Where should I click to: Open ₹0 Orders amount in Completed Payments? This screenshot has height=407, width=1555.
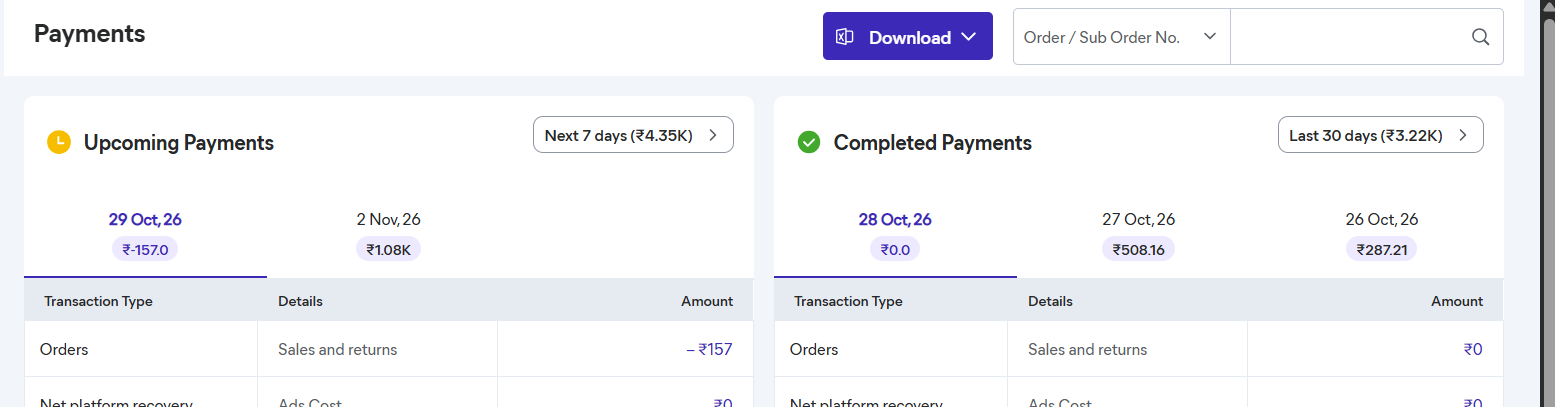(x=1473, y=349)
